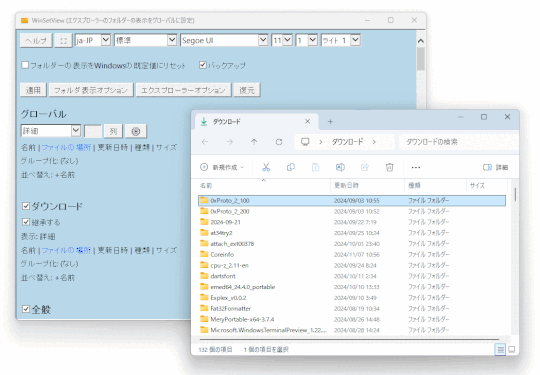The image size is (540, 375).
Task: Click the 適用 button
Action: tap(33, 90)
